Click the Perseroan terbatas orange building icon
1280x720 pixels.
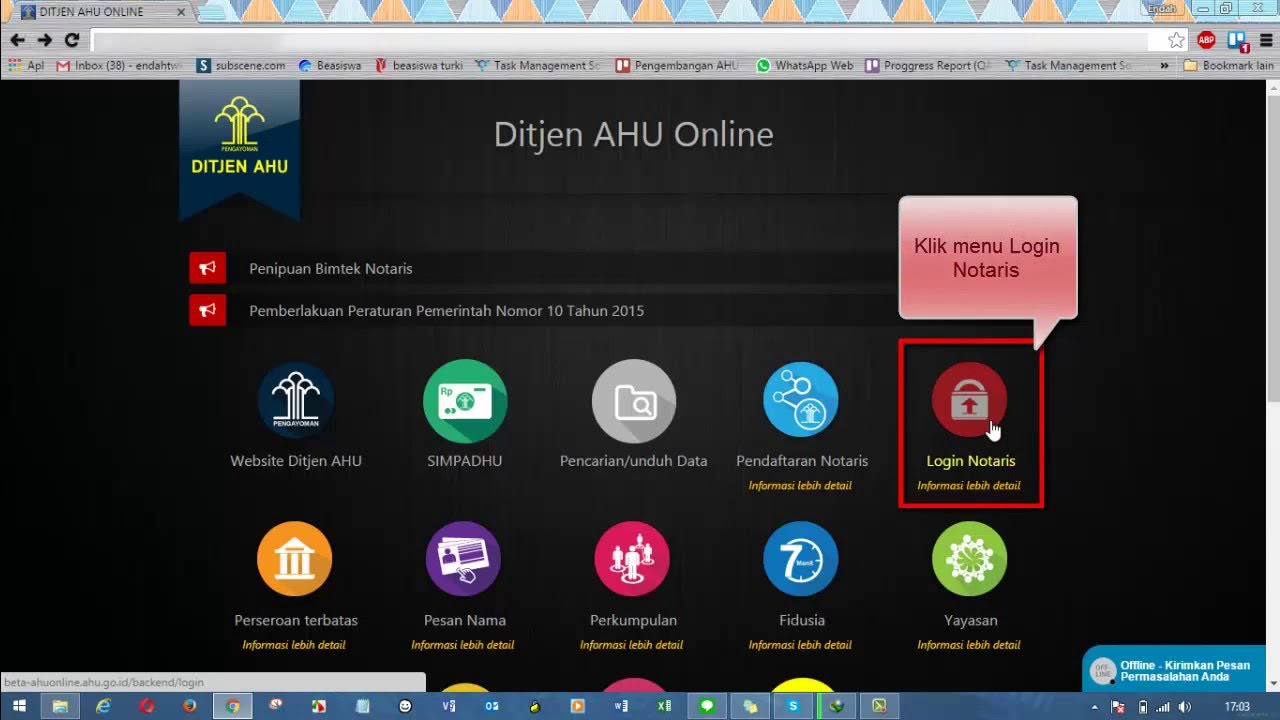[x=294, y=559]
